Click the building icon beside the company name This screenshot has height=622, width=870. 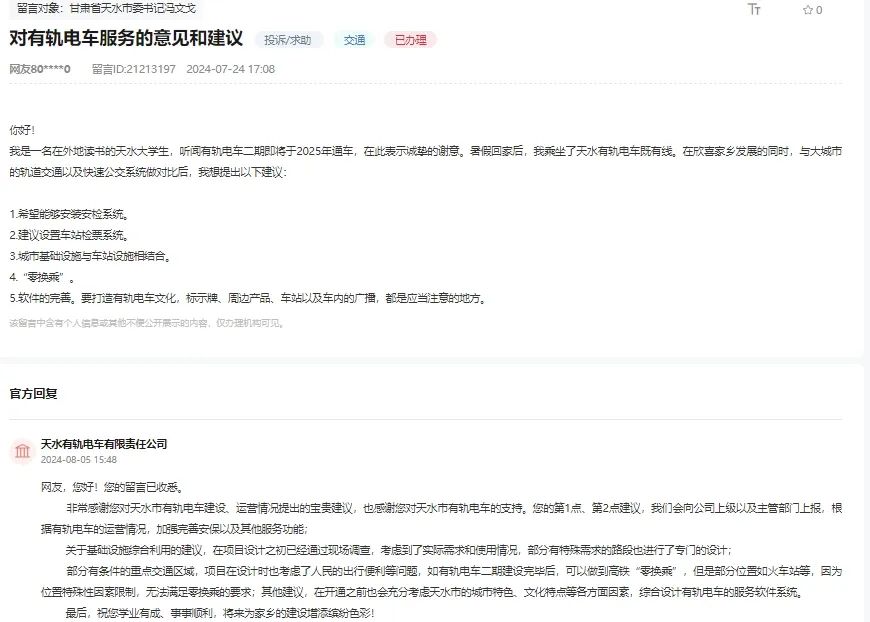[x=24, y=450]
